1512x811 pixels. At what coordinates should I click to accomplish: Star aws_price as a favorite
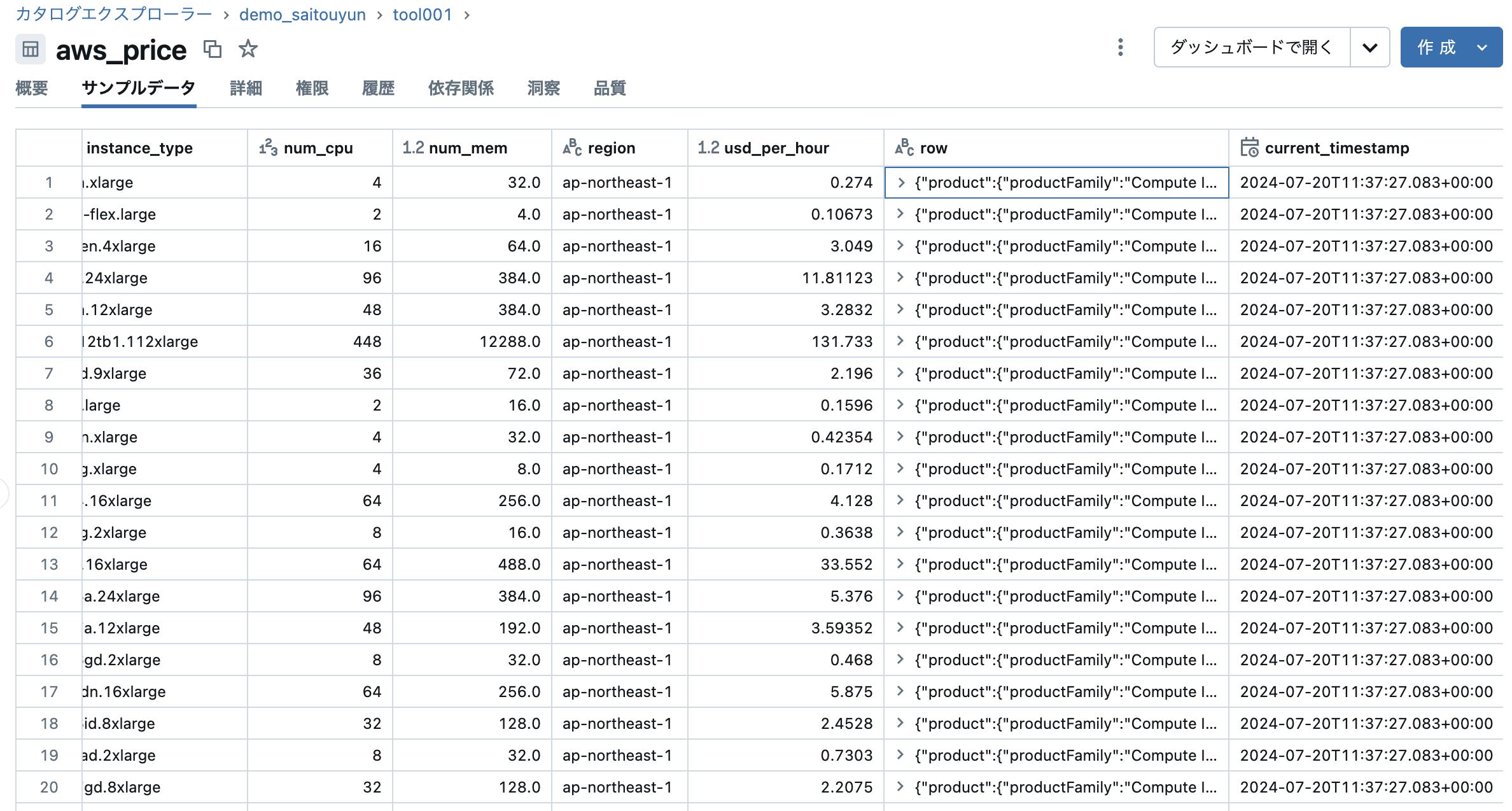pos(248,48)
